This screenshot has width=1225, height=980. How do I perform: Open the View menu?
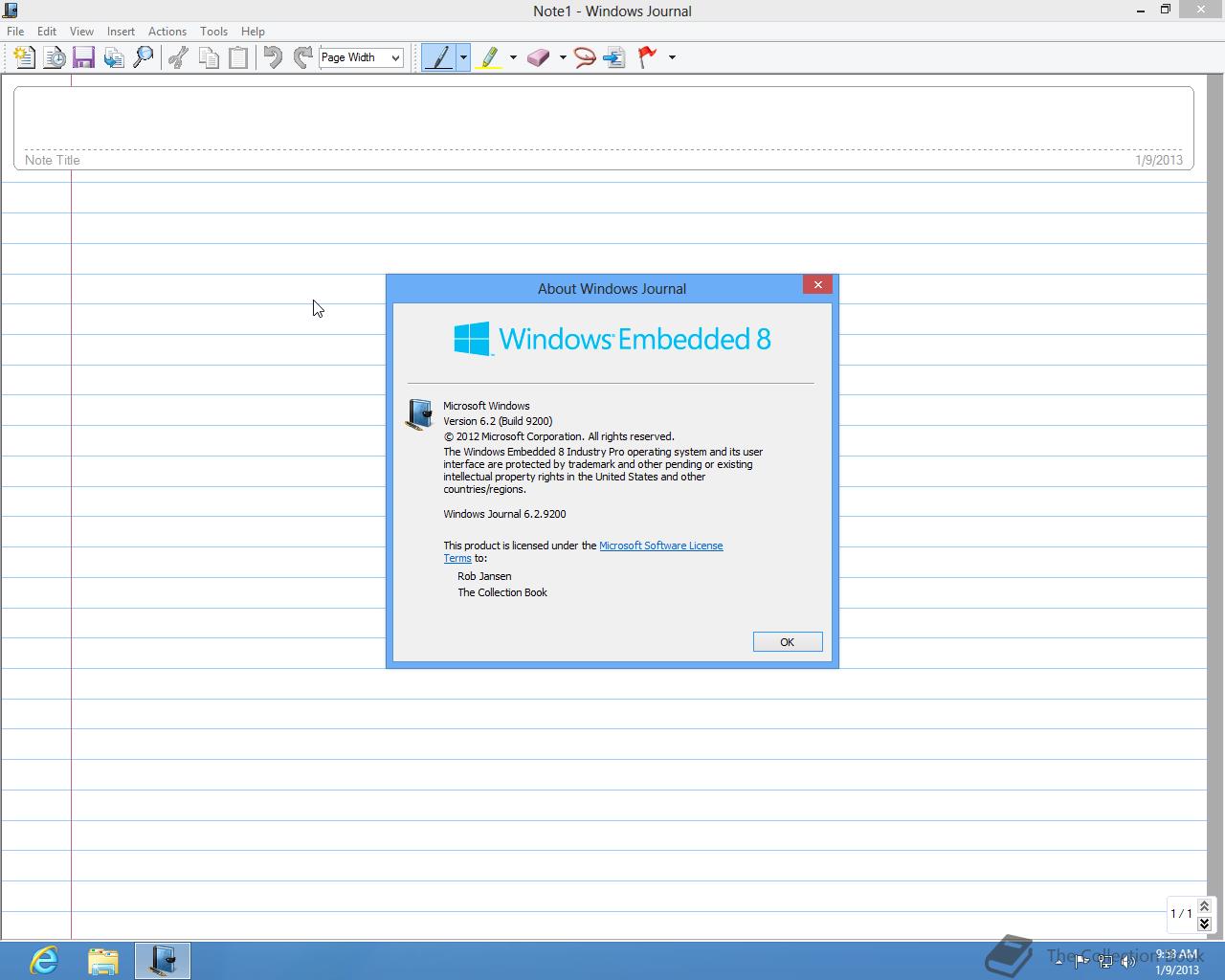click(82, 32)
